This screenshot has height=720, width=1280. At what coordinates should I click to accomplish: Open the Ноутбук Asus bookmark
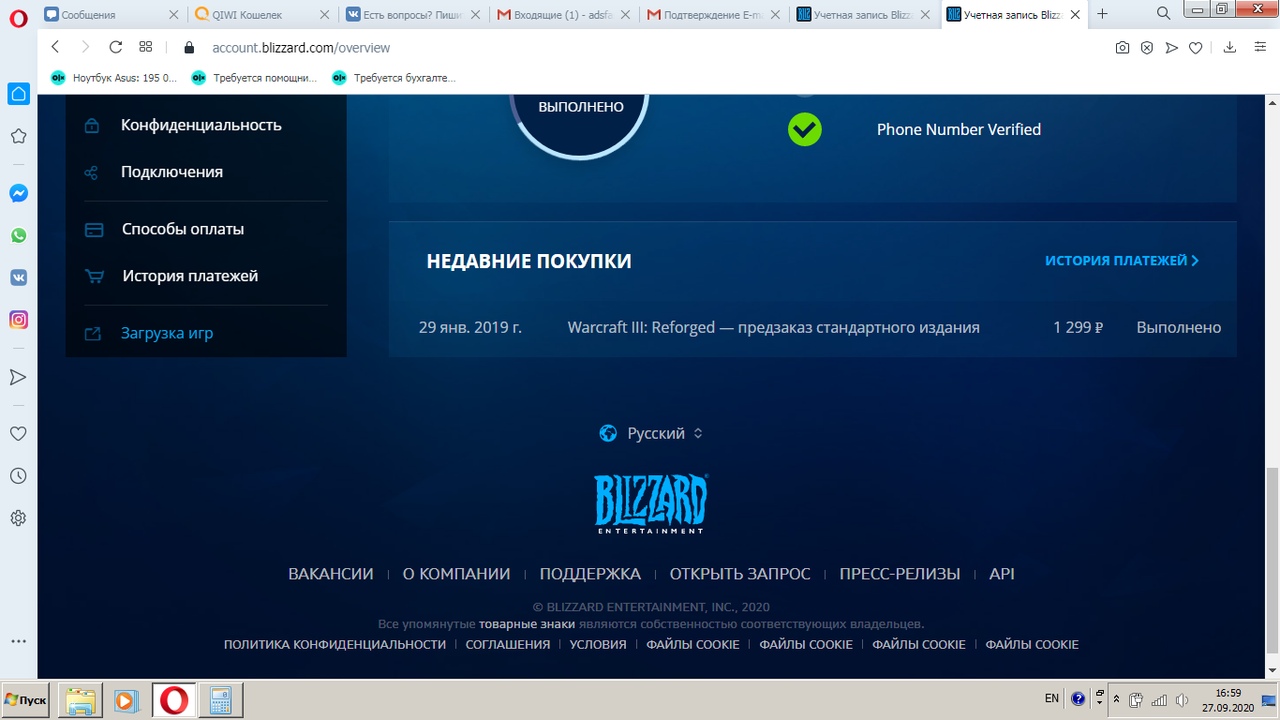(113, 77)
